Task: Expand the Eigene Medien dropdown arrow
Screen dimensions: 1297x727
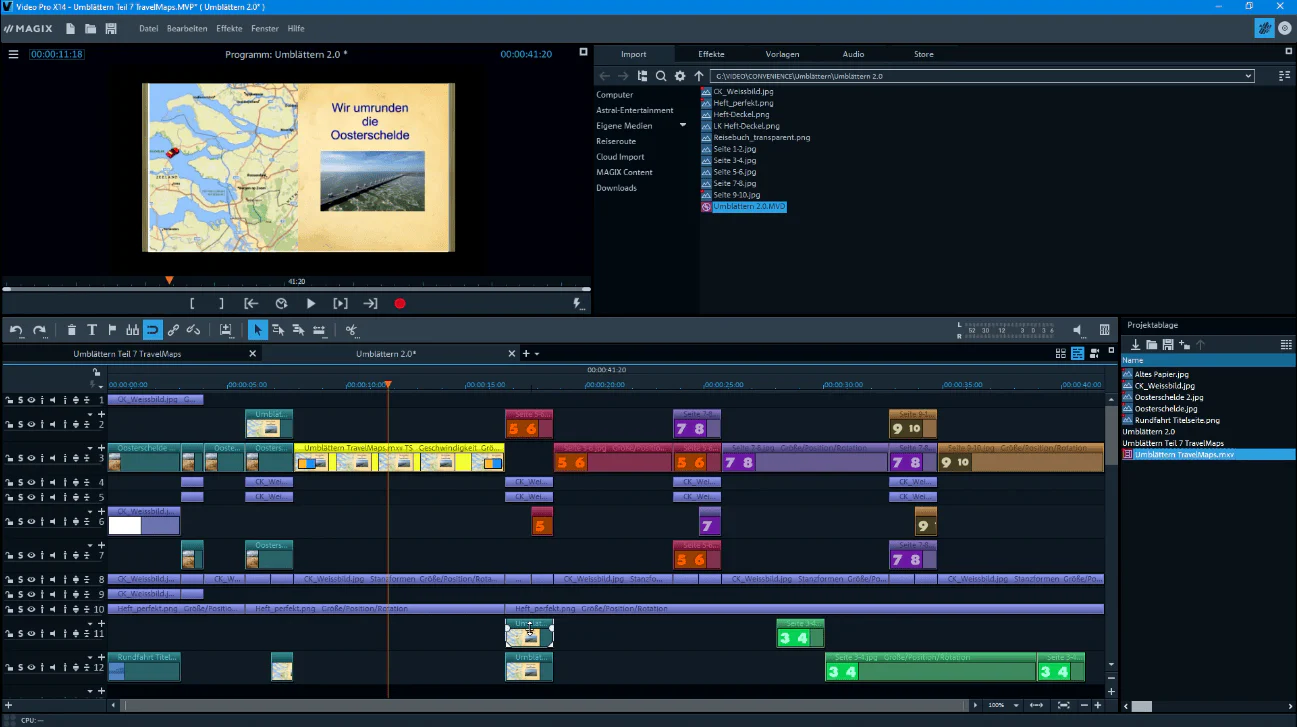Action: click(x=683, y=126)
